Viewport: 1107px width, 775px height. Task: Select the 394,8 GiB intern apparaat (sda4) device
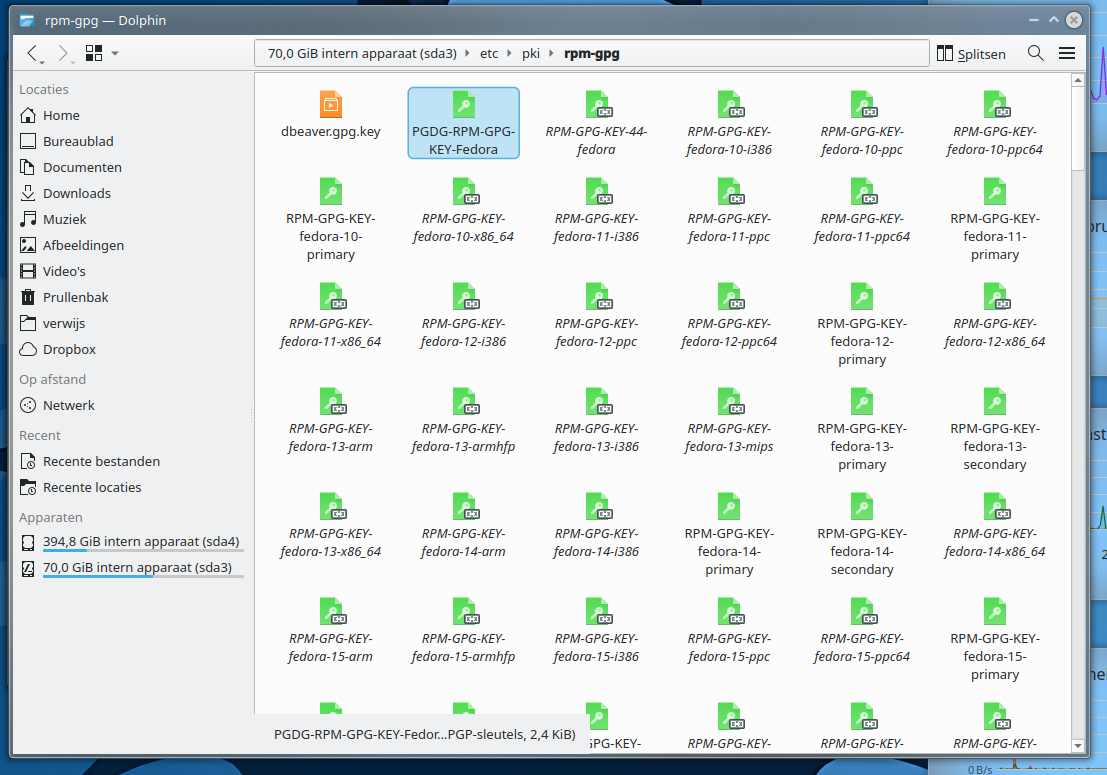coord(133,542)
